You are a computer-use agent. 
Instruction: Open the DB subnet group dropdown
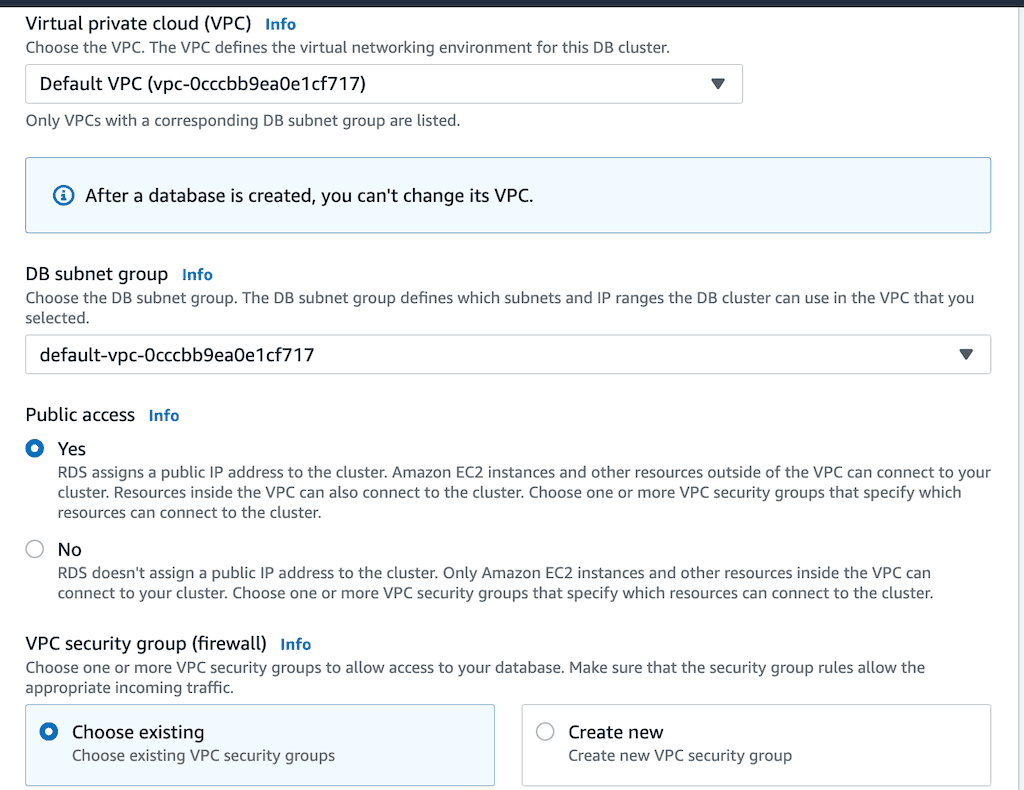click(x=508, y=354)
